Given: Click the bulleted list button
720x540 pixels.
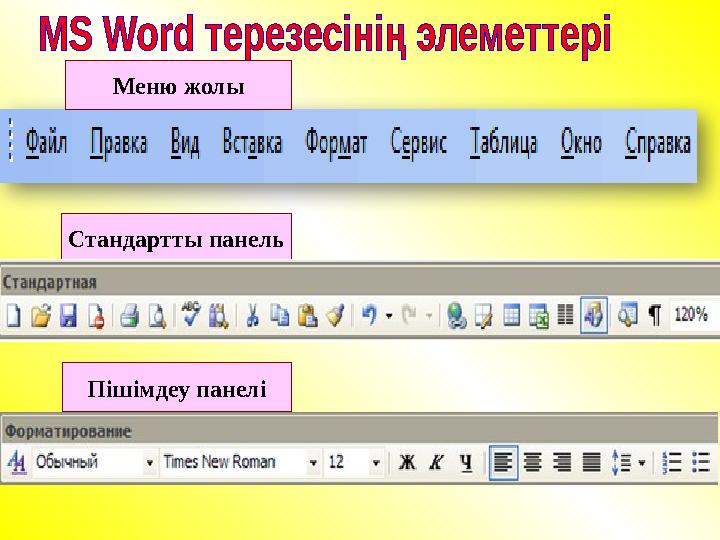Looking at the screenshot, I should click(701, 462).
